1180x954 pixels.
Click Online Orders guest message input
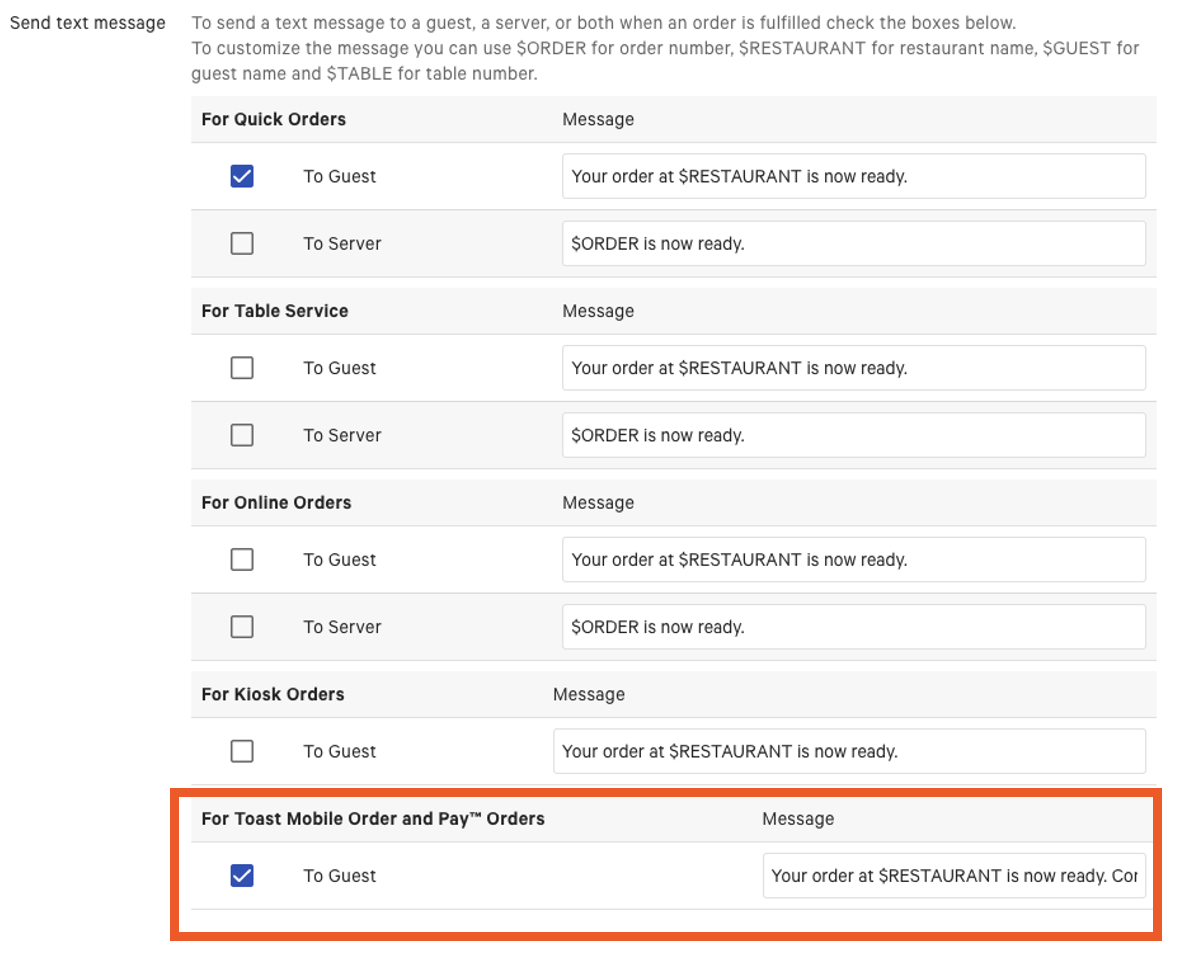(x=853, y=559)
